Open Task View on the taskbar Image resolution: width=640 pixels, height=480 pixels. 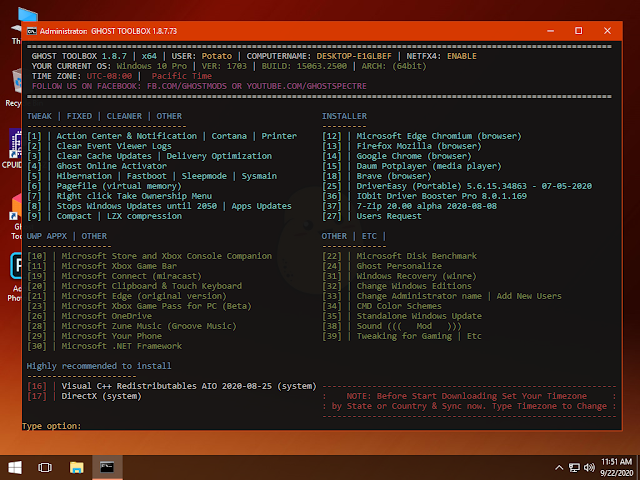pyautogui.click(x=45, y=467)
